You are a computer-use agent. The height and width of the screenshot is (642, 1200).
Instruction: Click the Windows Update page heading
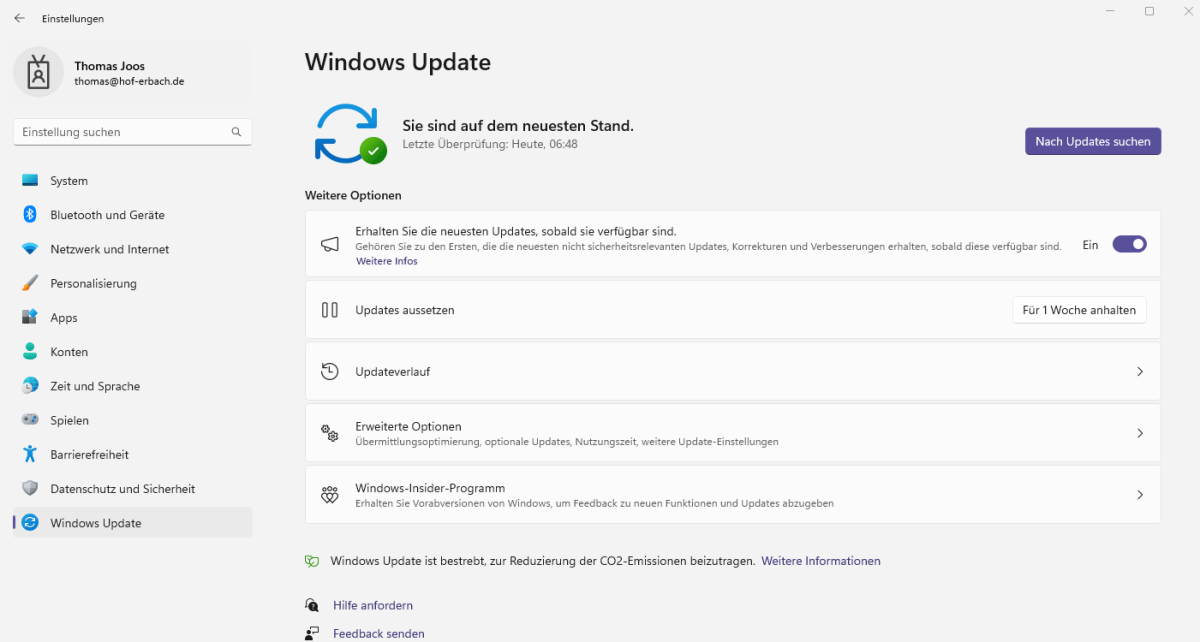tap(398, 62)
